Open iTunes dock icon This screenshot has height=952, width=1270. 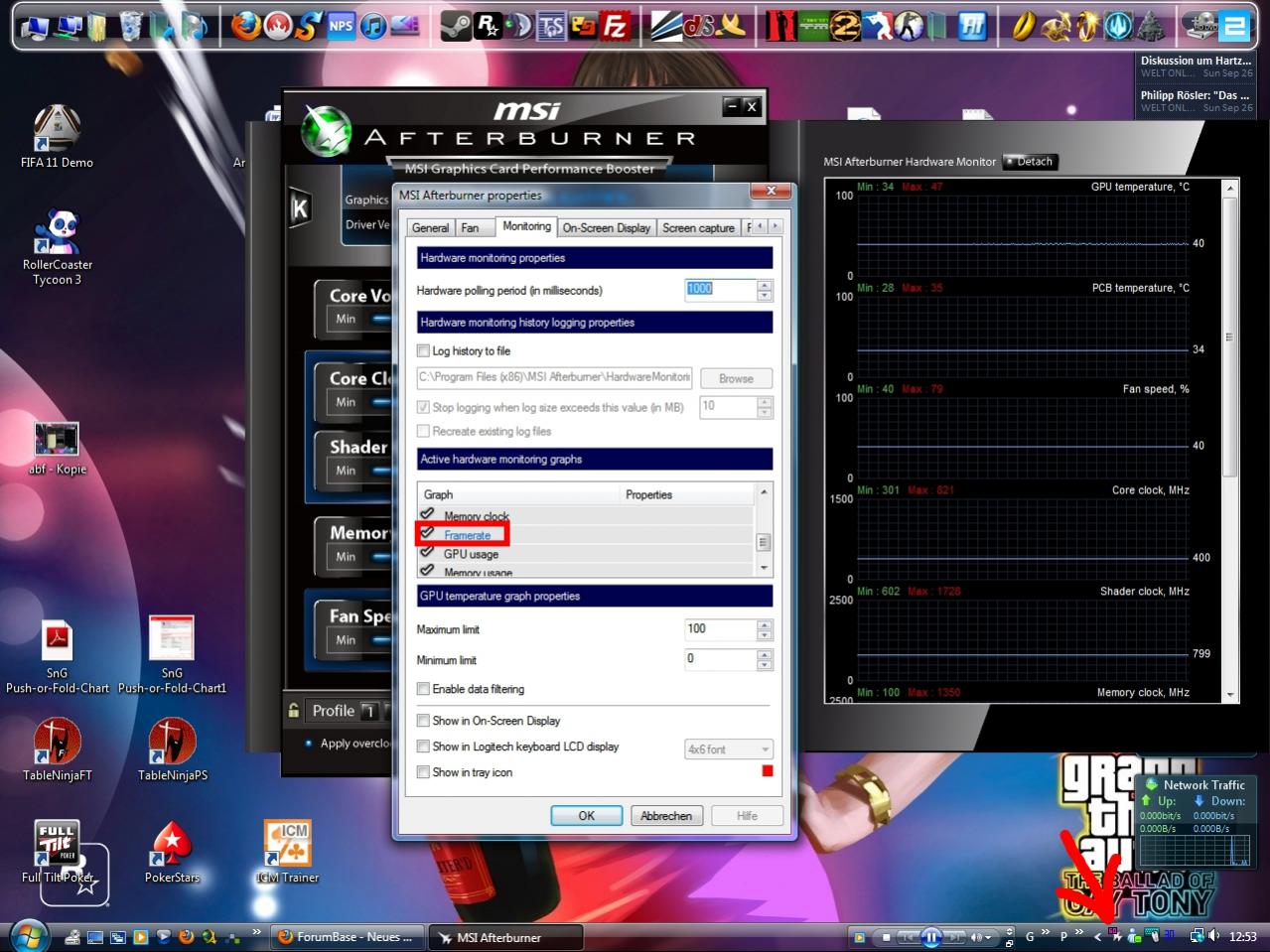click(373, 26)
